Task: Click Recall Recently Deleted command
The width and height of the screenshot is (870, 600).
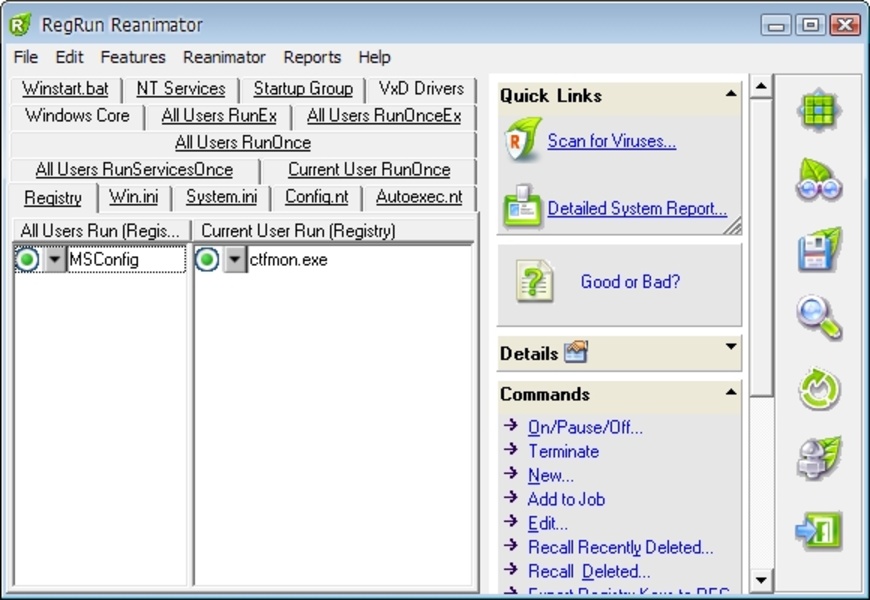Action: pos(620,547)
